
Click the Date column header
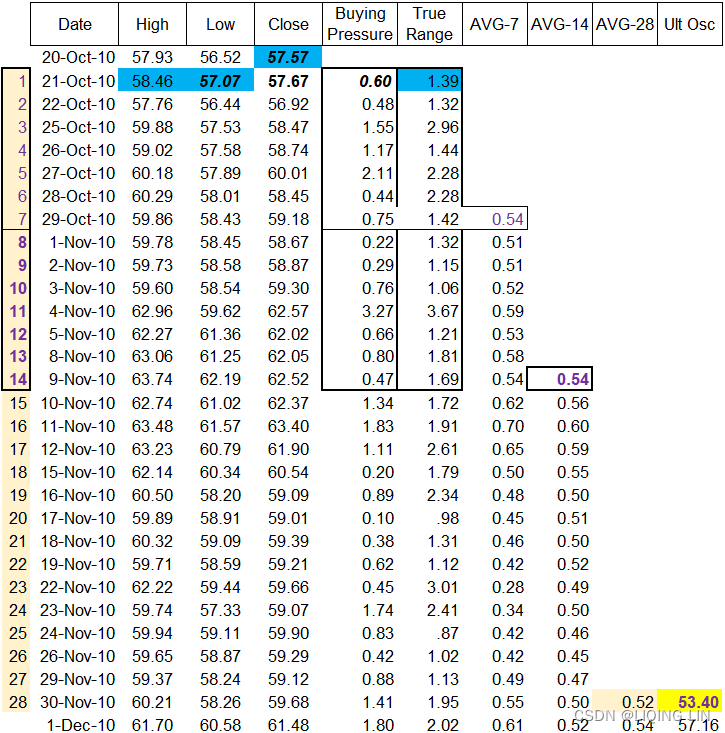(74, 24)
